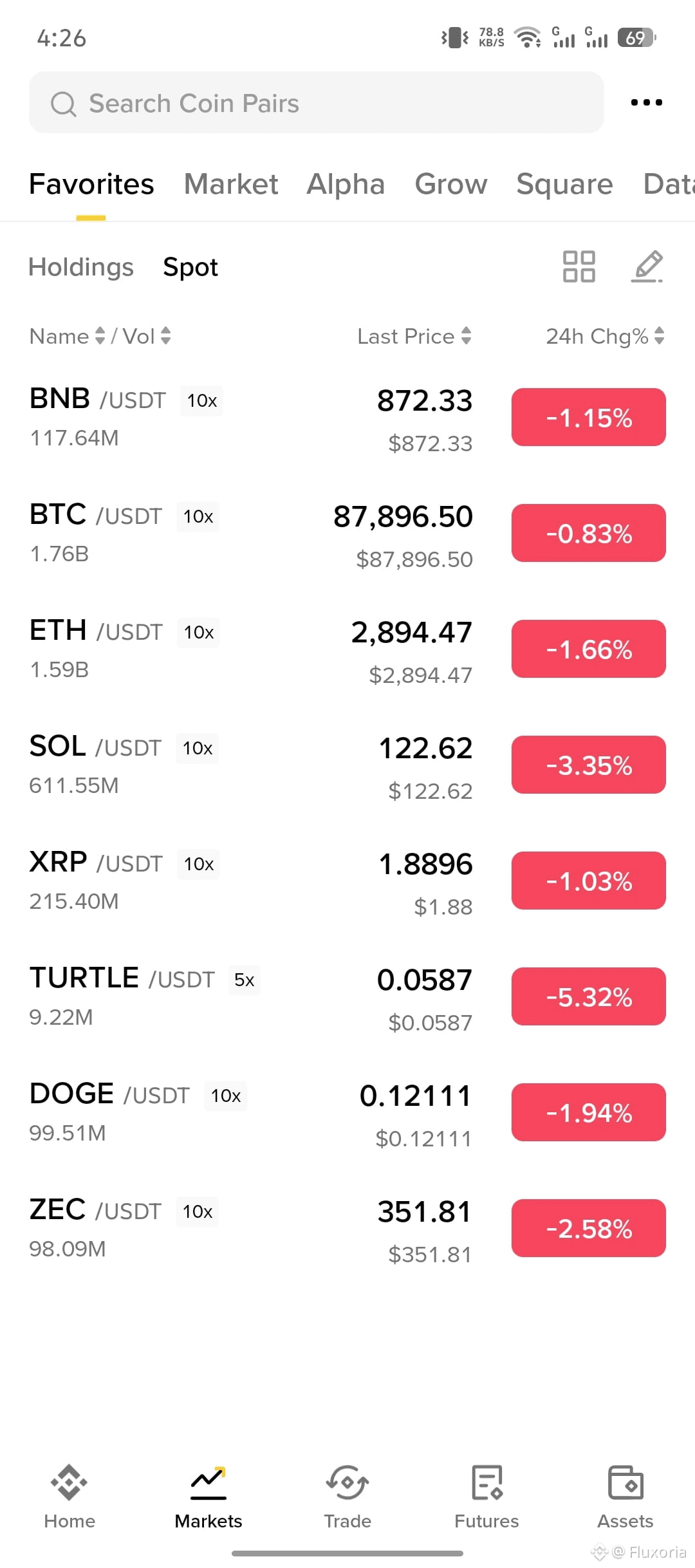Tap the edit favorites pencil icon
Screen dimensions: 695x1568
click(x=647, y=266)
